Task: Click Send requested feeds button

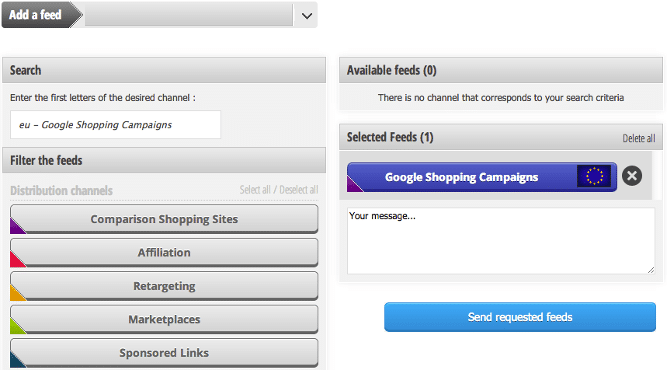Action: tap(520, 317)
